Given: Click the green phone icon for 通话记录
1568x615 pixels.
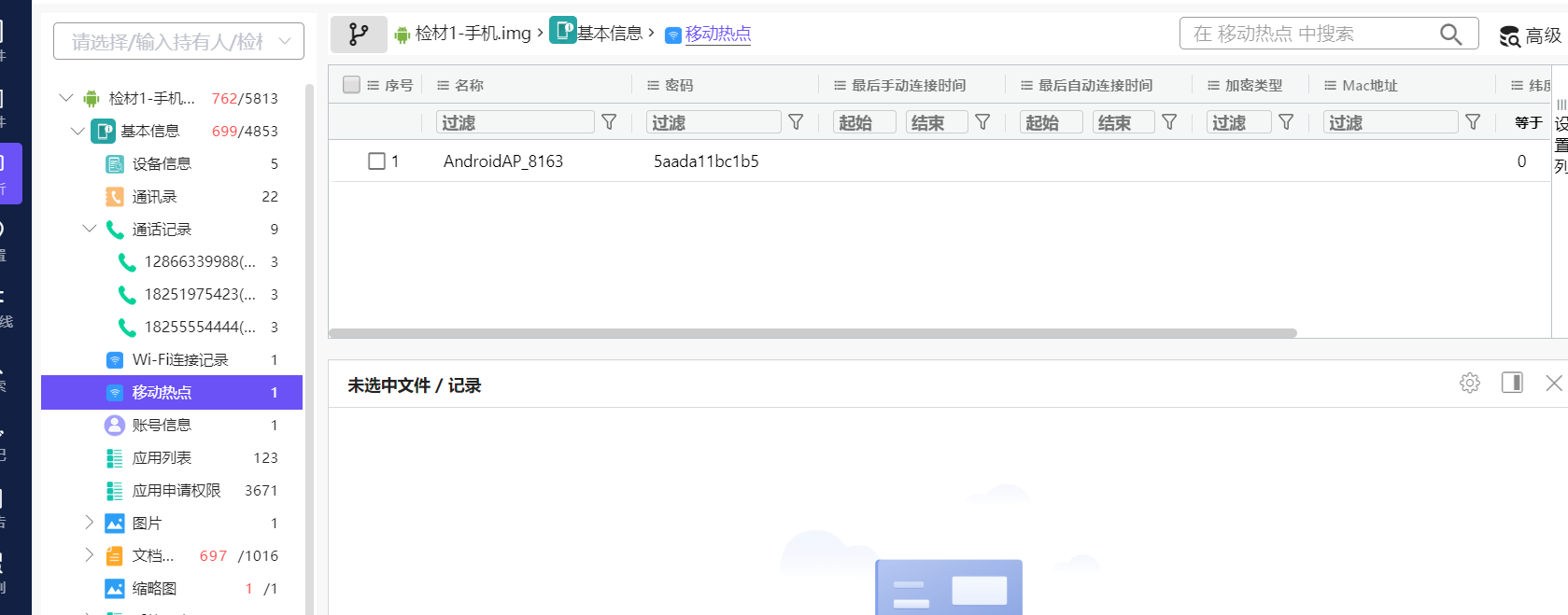Looking at the screenshot, I should coord(115,230).
